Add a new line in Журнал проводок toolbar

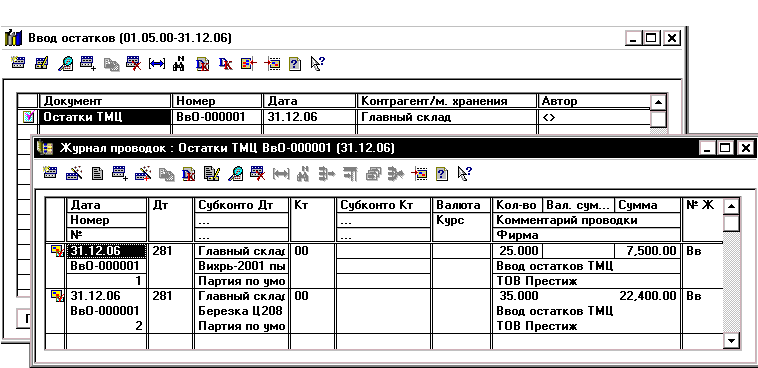[x=50, y=173]
